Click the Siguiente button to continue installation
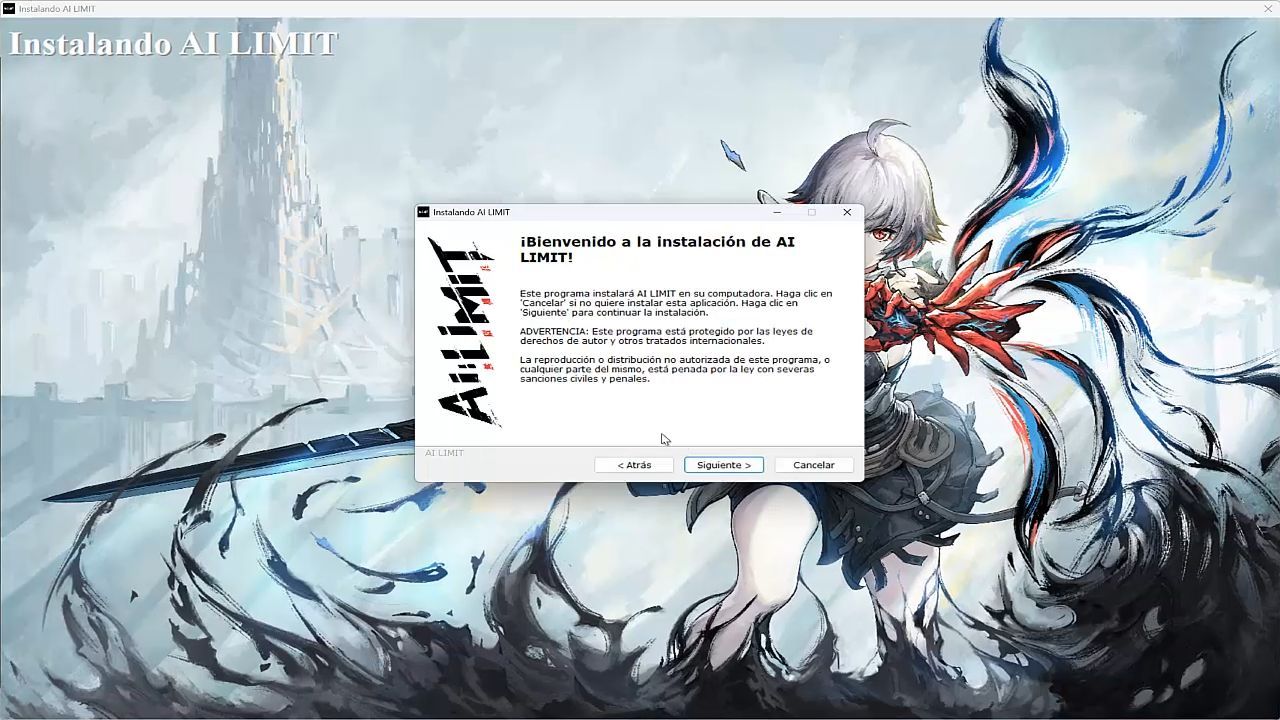Screen dimensions: 1280x720 click(x=724, y=465)
